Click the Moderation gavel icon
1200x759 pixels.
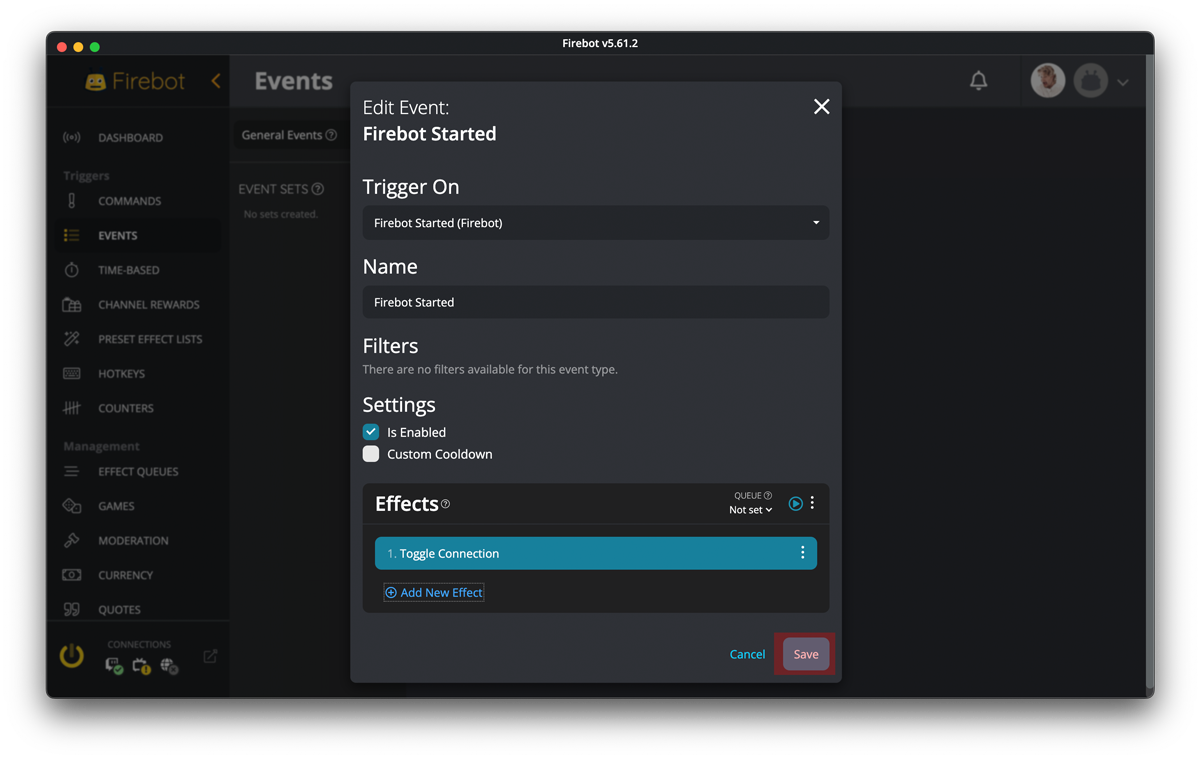(71, 540)
